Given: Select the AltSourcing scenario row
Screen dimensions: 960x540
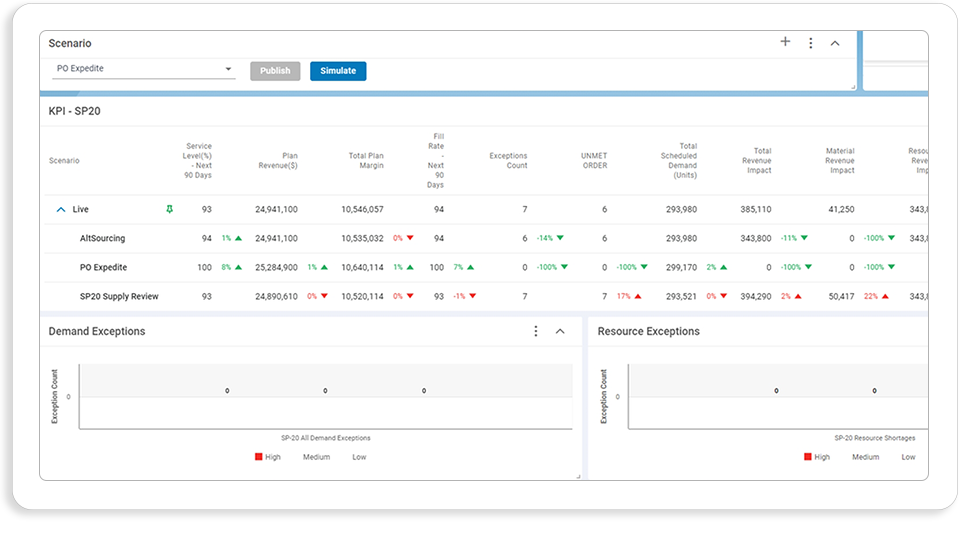Looking at the screenshot, I should pyautogui.click(x=486, y=238).
